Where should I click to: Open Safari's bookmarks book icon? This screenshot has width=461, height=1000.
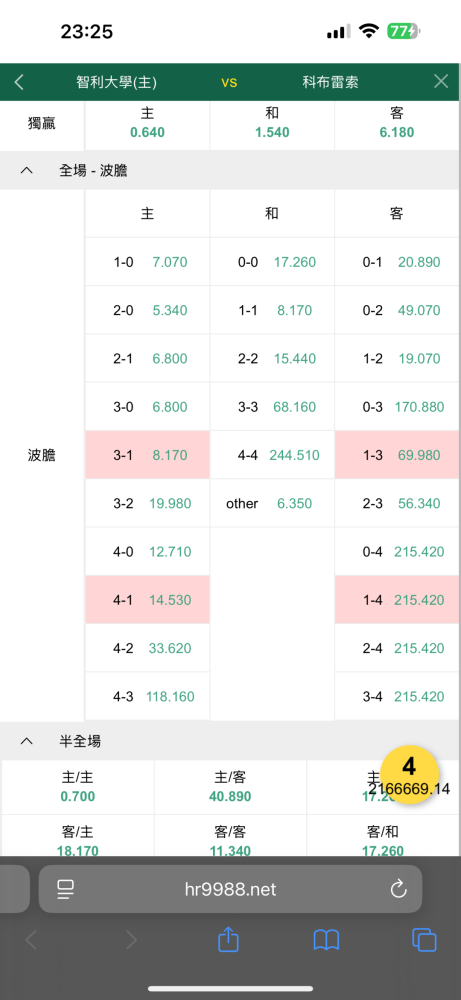(x=326, y=940)
